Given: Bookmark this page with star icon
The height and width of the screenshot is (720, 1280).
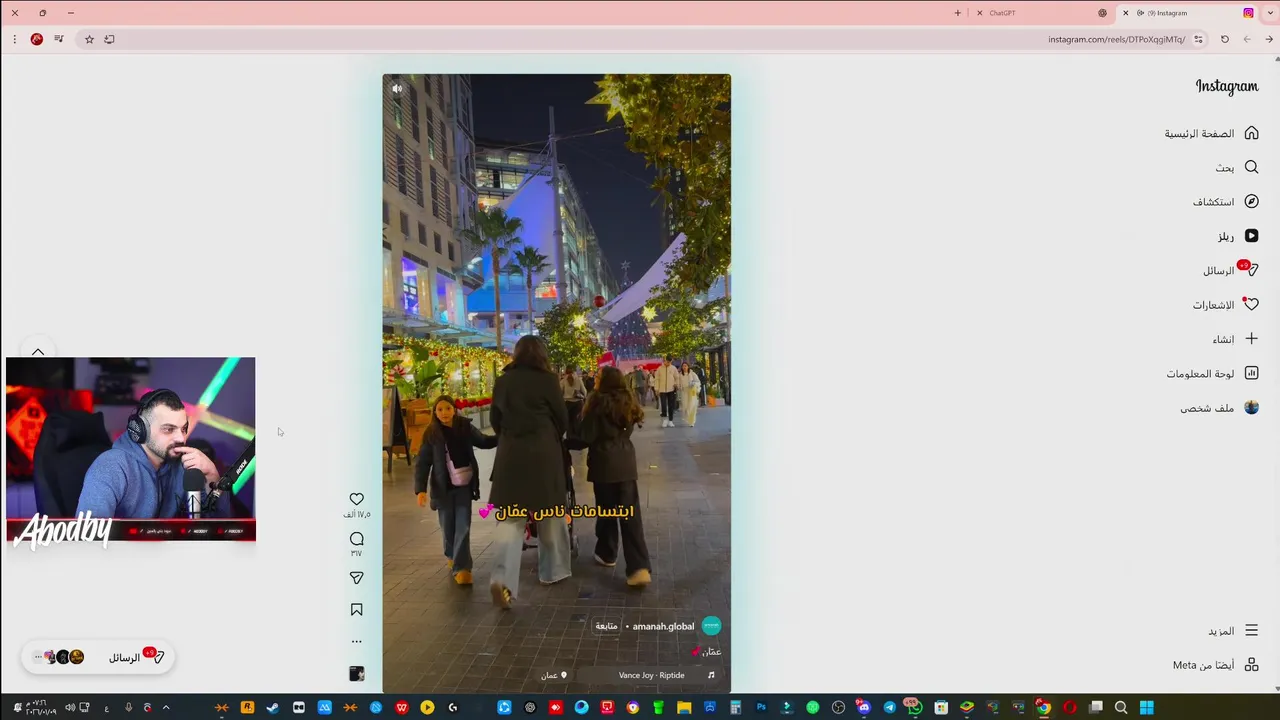Looking at the screenshot, I should [x=89, y=39].
